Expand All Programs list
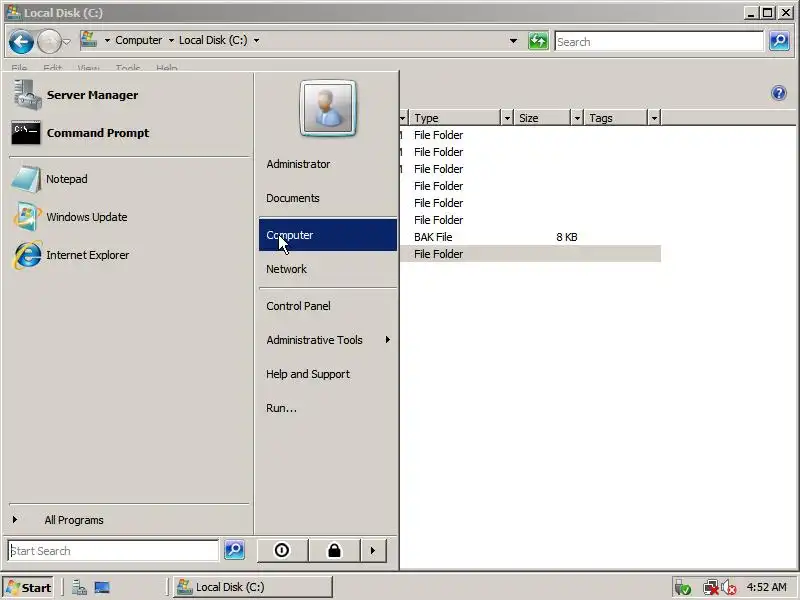 (74, 520)
